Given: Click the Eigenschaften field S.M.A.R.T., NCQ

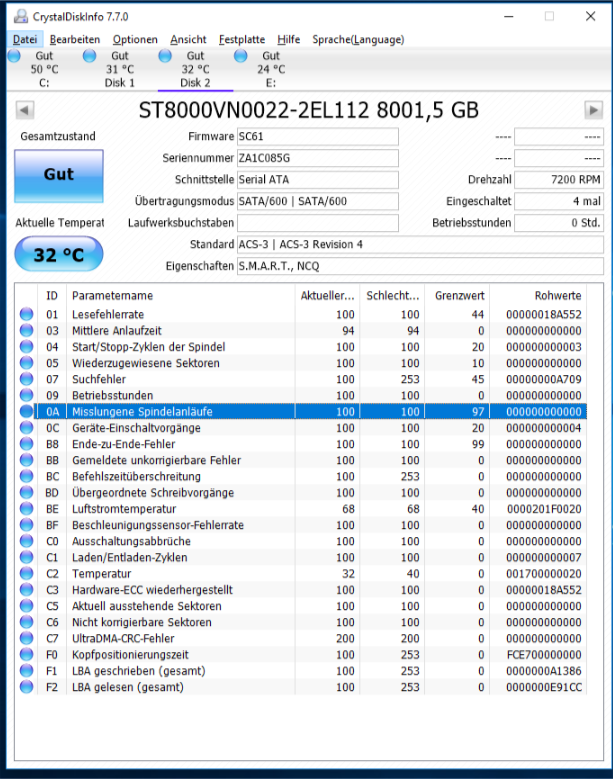Looking at the screenshot, I should click(x=420, y=266).
